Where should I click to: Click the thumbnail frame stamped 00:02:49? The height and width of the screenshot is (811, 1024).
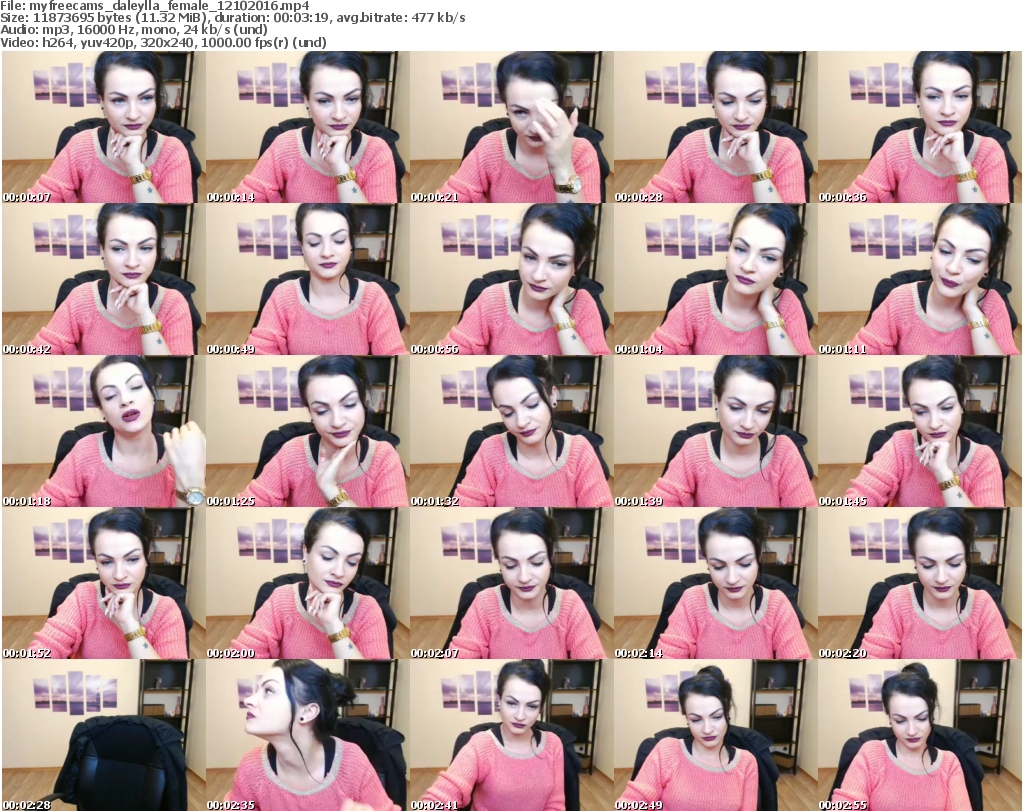(x=716, y=735)
